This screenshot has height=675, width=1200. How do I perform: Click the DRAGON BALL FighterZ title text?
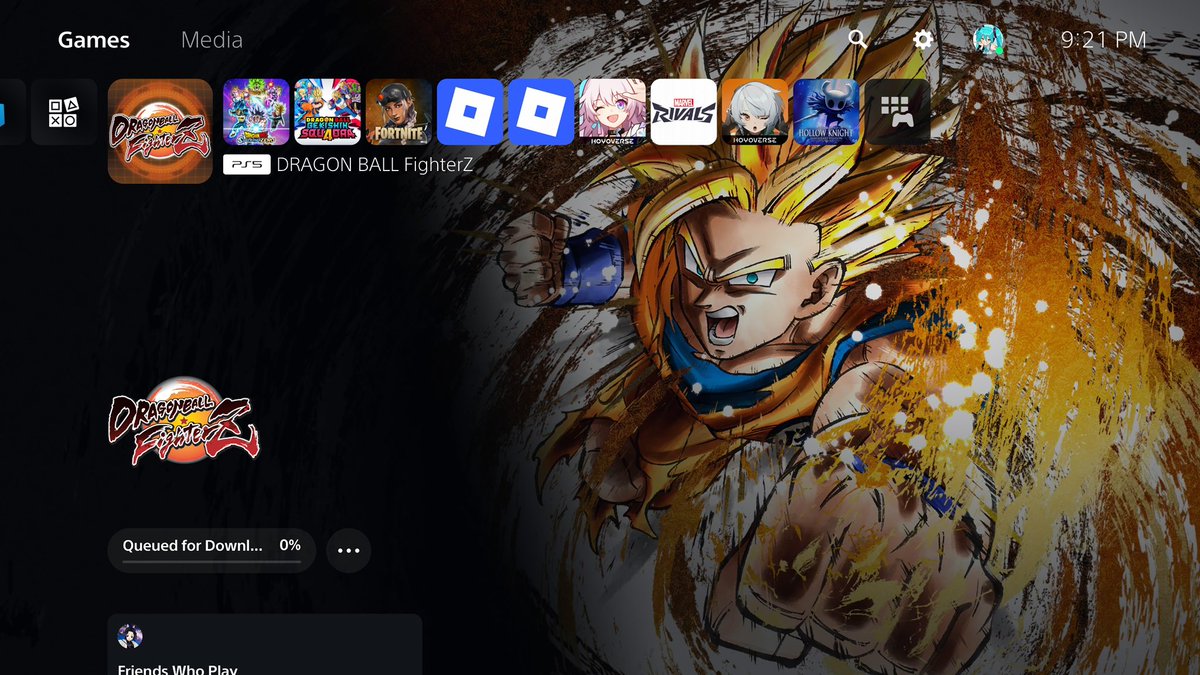click(x=375, y=164)
